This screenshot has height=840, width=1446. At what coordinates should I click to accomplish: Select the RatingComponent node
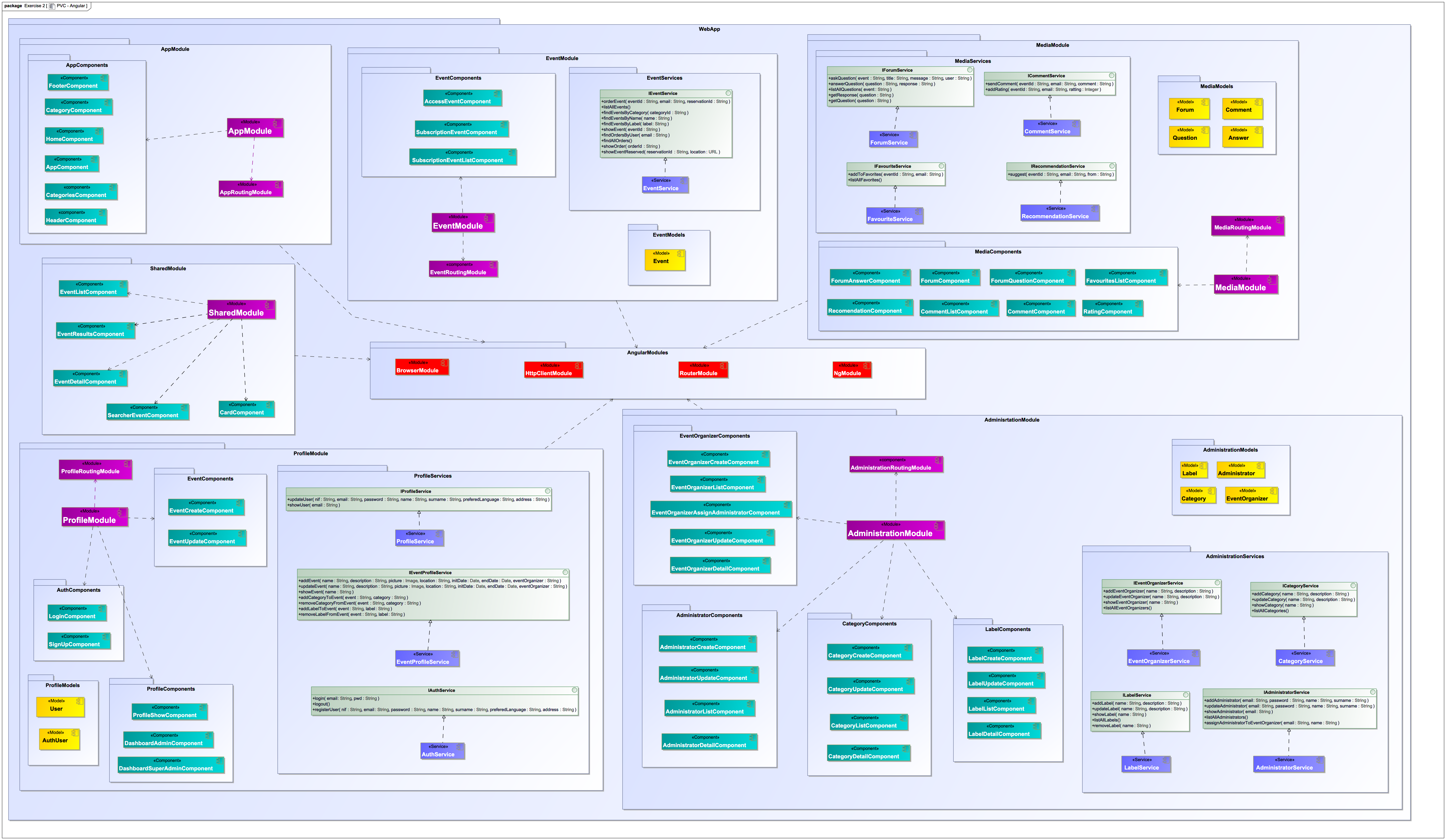[1113, 308]
